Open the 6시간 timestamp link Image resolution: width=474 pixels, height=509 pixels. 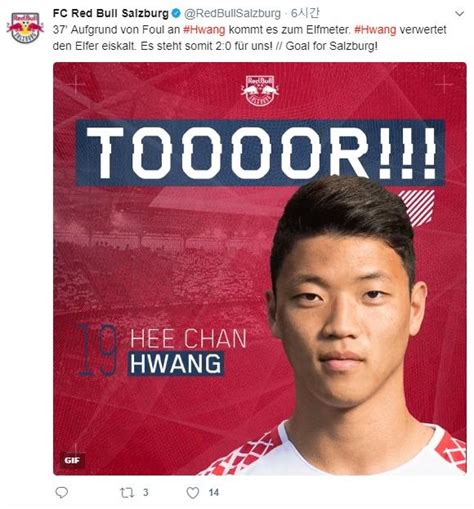tap(305, 13)
